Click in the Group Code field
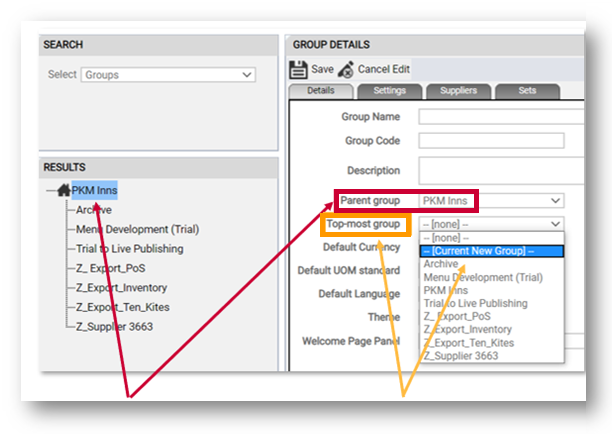612x434 pixels. (491, 141)
